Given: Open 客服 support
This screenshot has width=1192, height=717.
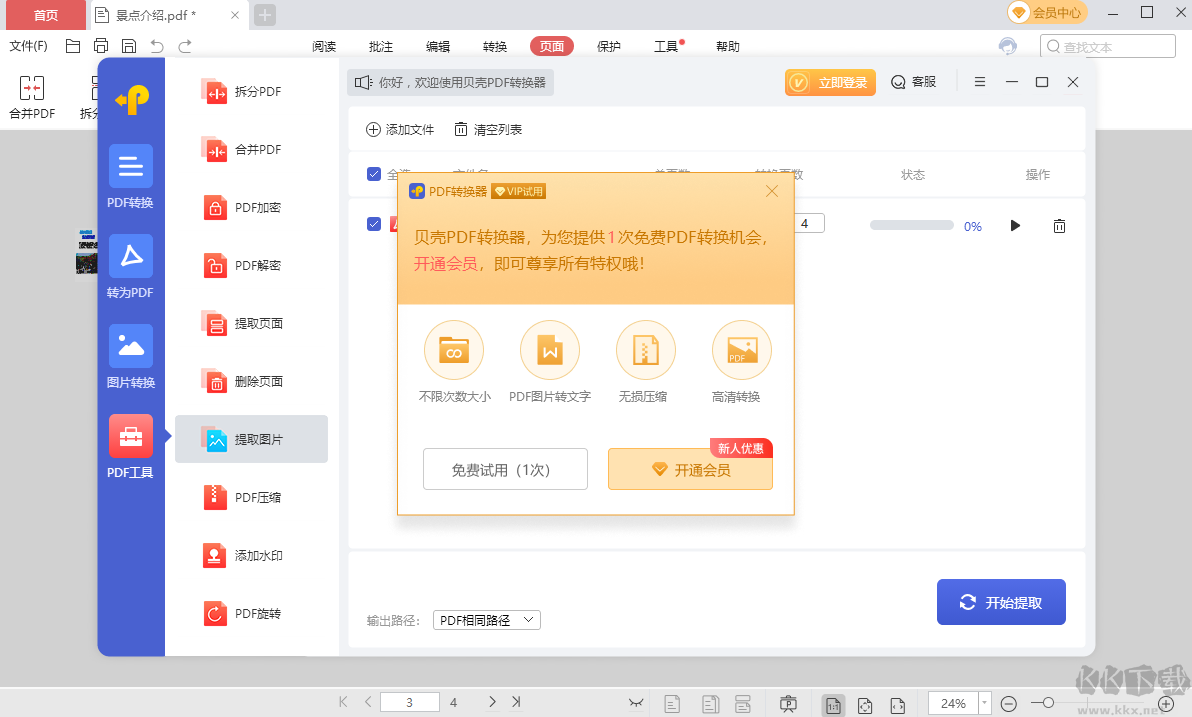Looking at the screenshot, I should pos(914,82).
